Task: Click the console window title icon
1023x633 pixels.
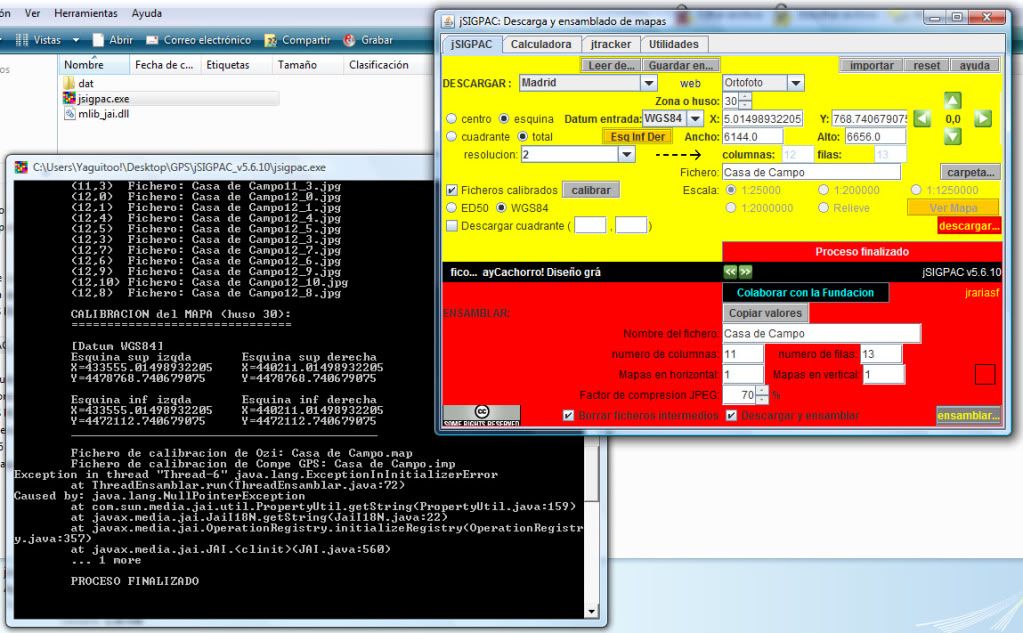Action: 22,167
